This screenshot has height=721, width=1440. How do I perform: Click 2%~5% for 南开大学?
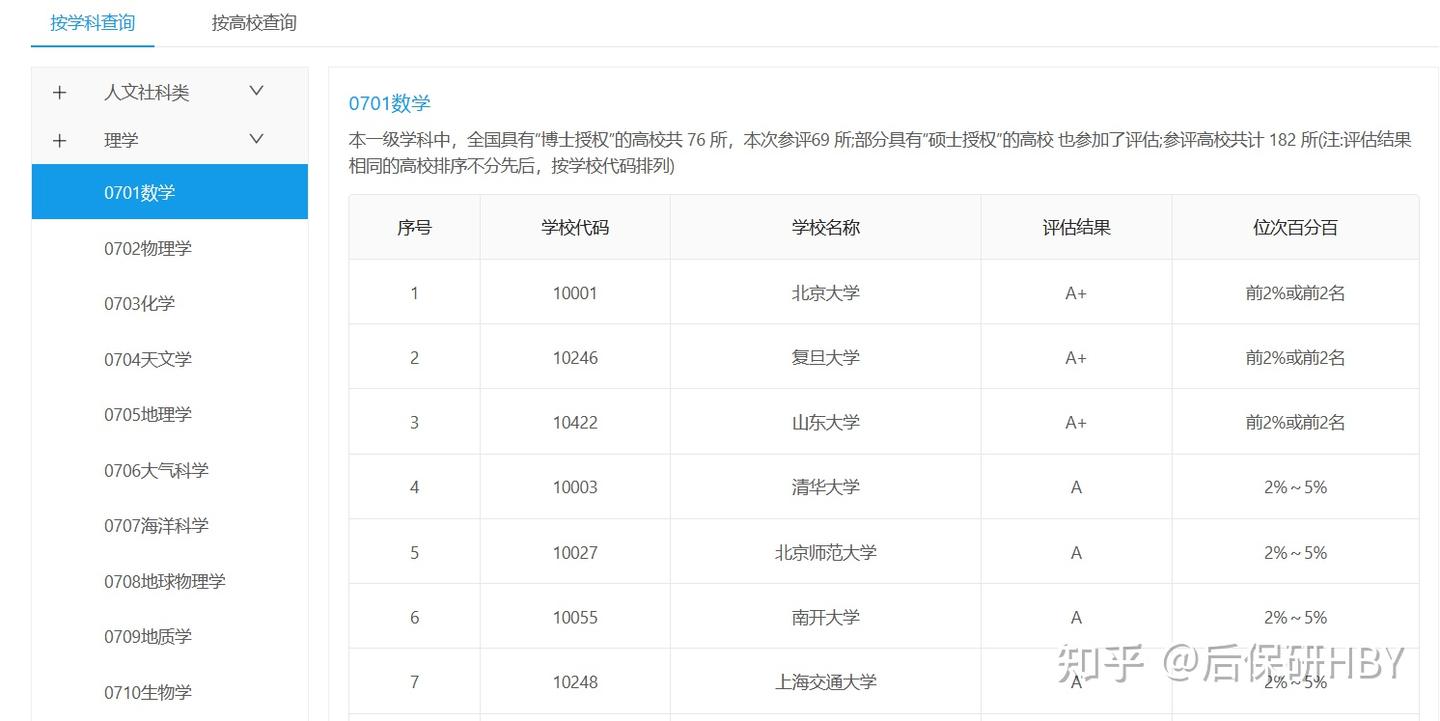(x=1295, y=617)
